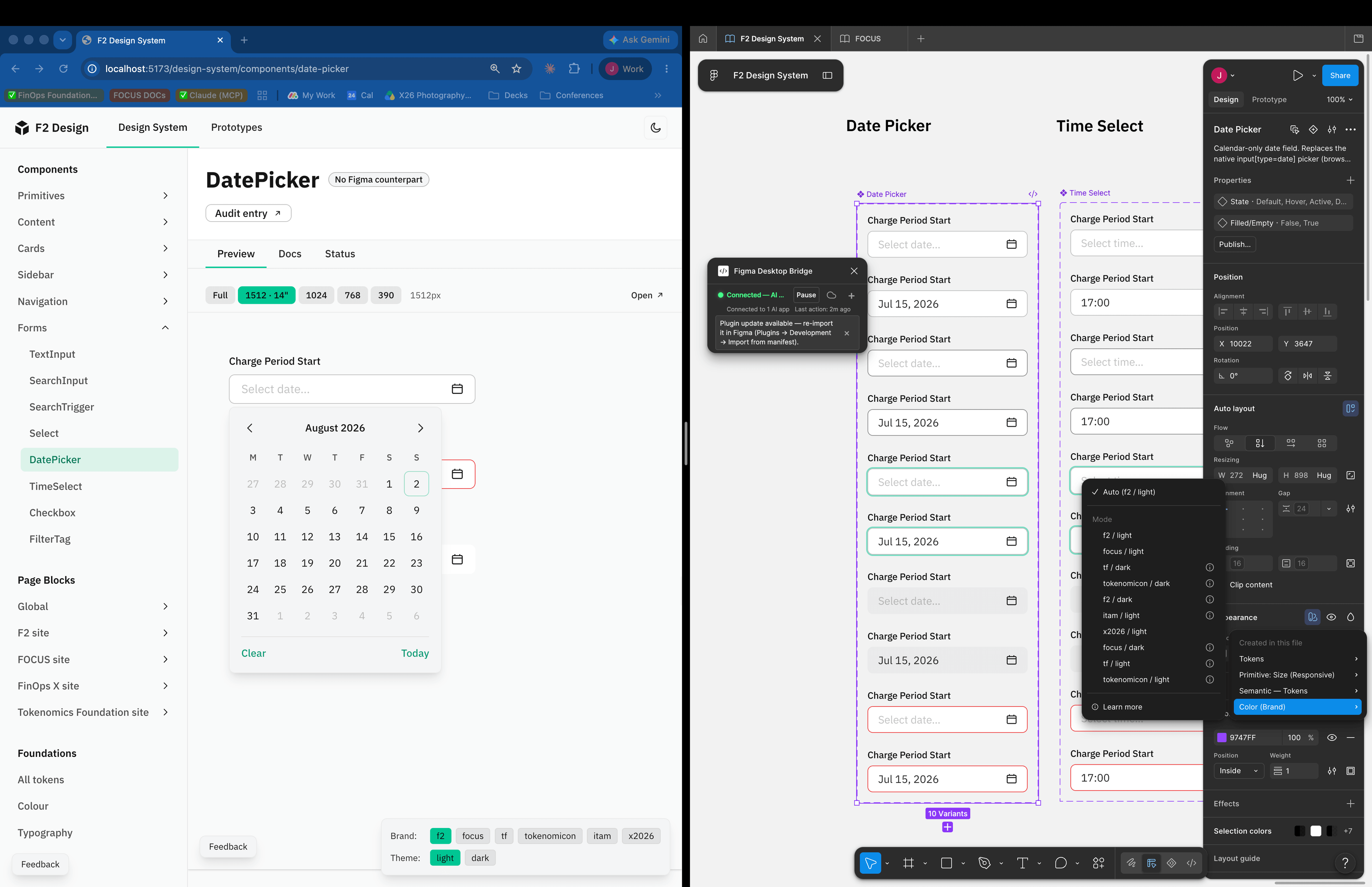The width and height of the screenshot is (1372, 887).
Task: Expand Semantic — Tokens submenu
Action: [x=1298, y=690]
